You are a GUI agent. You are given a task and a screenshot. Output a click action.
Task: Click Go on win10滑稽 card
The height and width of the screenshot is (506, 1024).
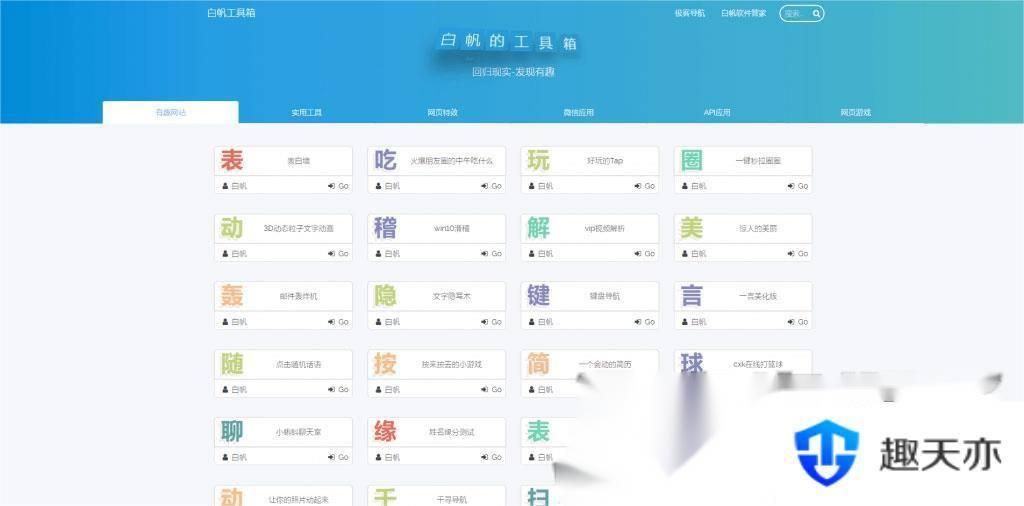pos(492,254)
